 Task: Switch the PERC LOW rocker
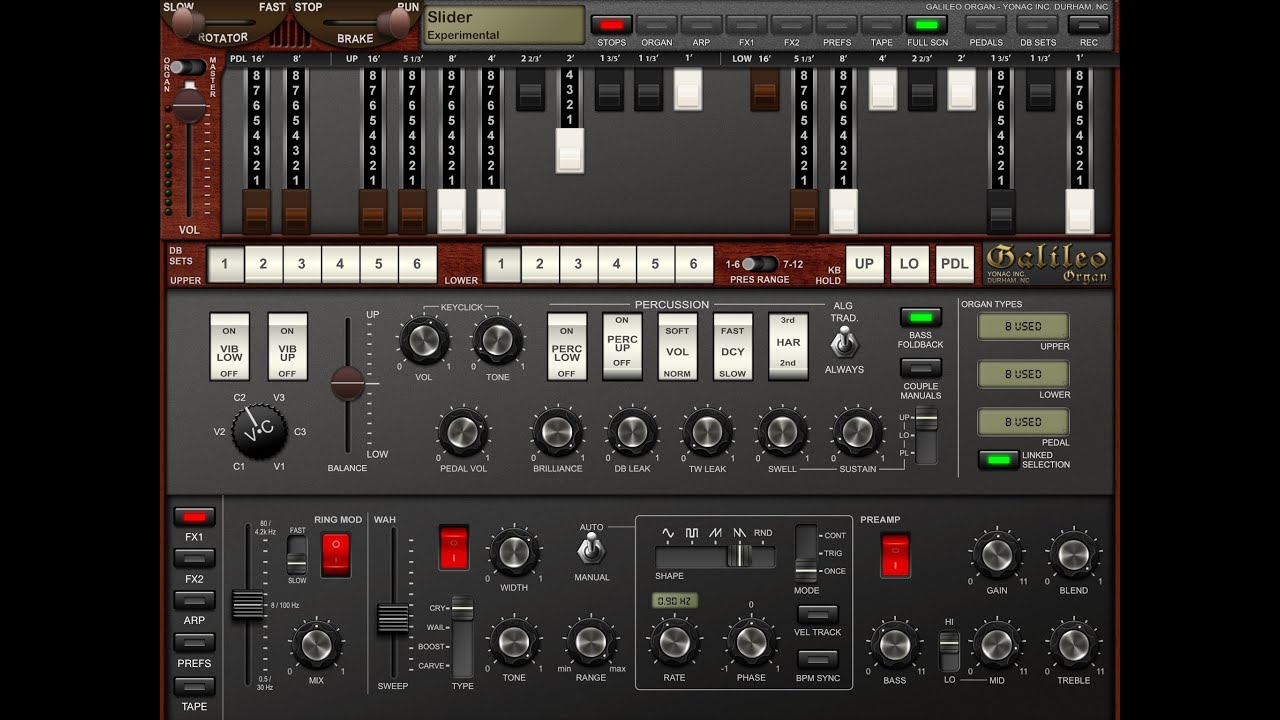[x=567, y=346]
